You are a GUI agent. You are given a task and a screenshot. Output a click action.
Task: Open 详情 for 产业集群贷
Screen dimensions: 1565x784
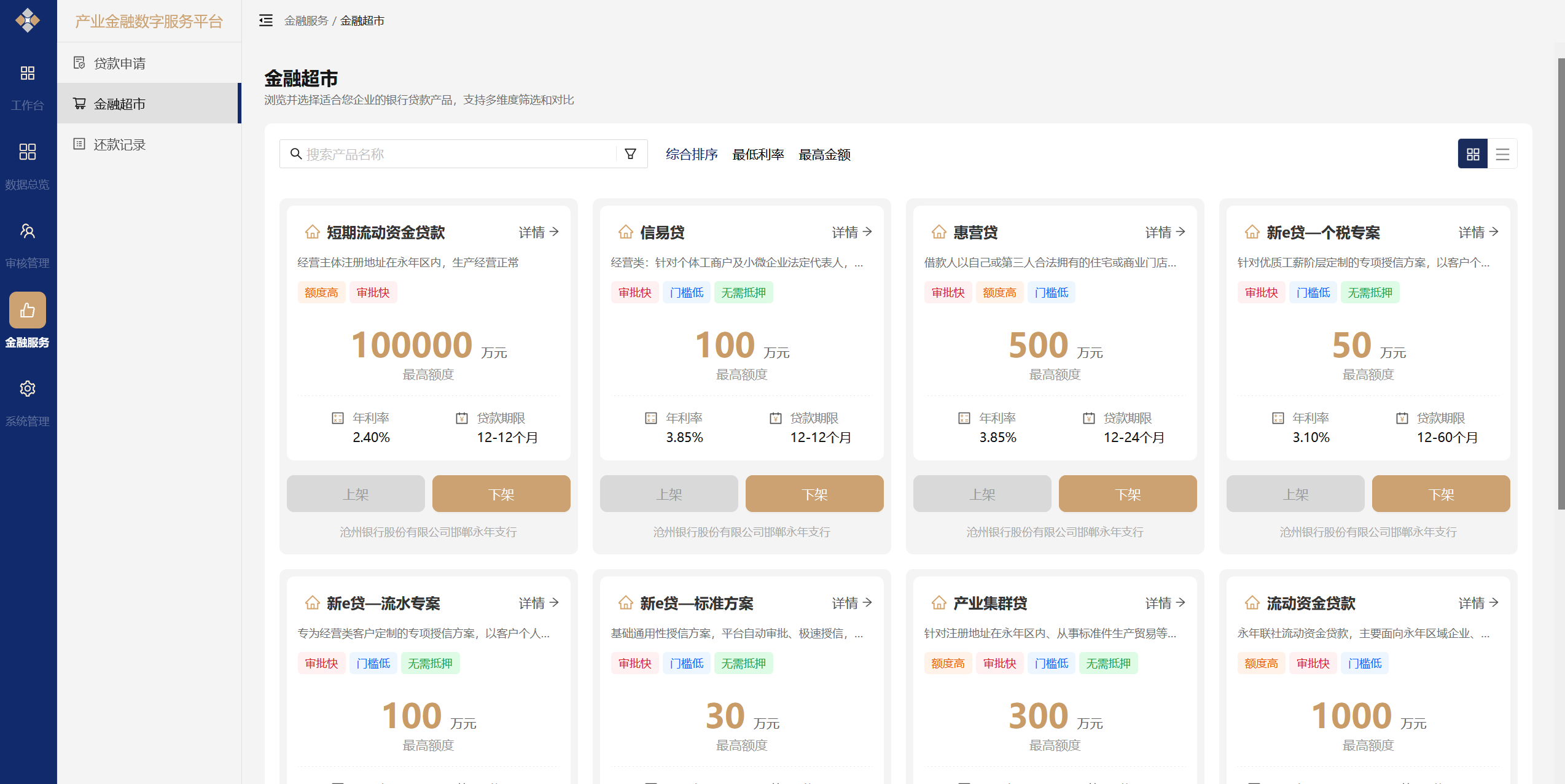pyautogui.click(x=1166, y=603)
